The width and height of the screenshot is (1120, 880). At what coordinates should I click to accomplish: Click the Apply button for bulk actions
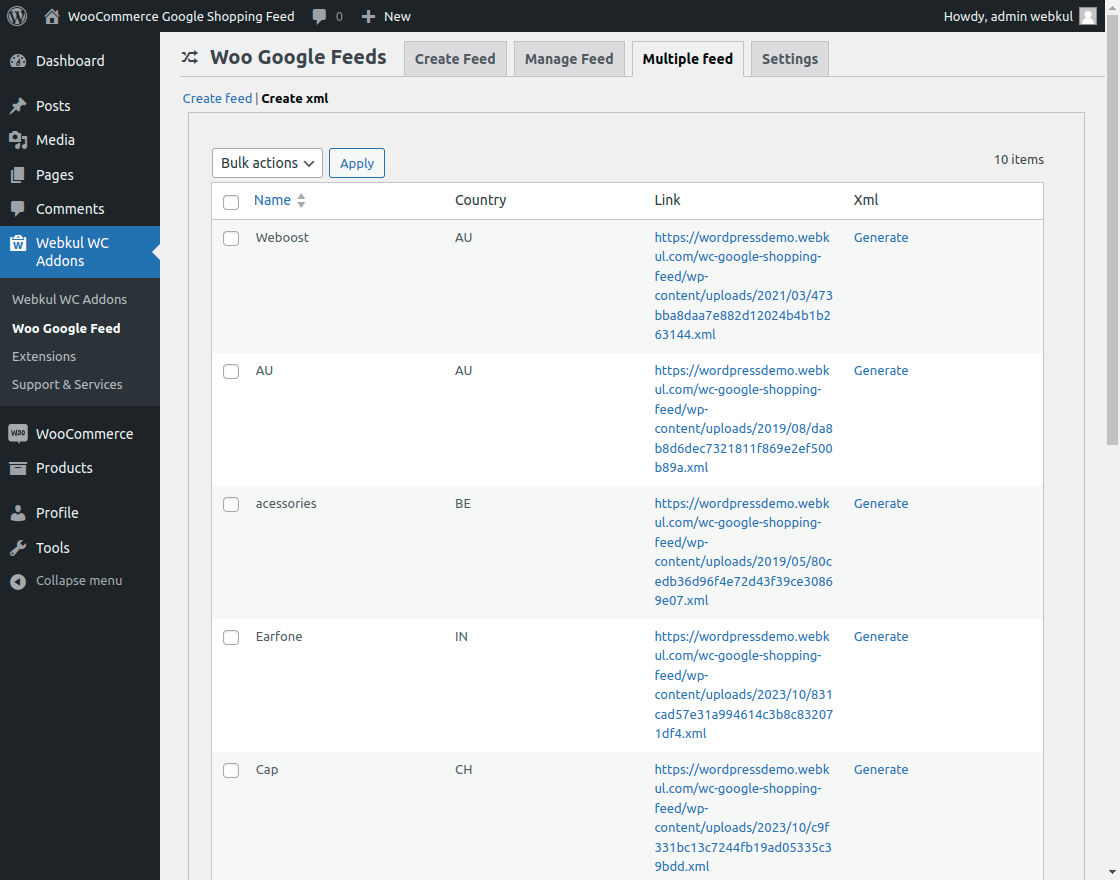pyautogui.click(x=357, y=162)
